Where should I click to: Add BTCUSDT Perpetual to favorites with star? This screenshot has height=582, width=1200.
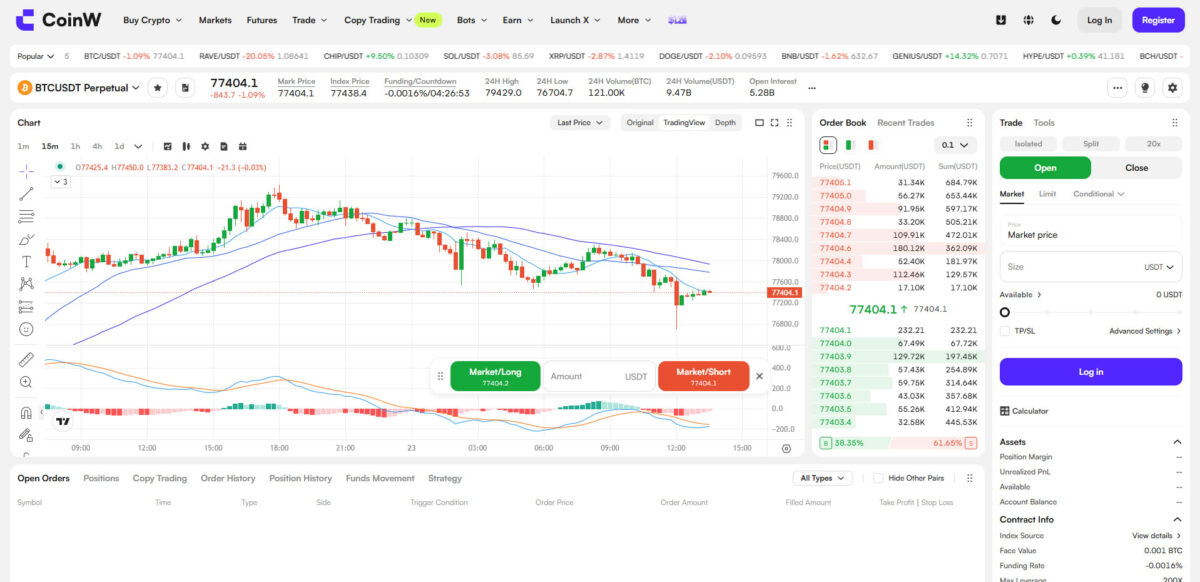(158, 88)
